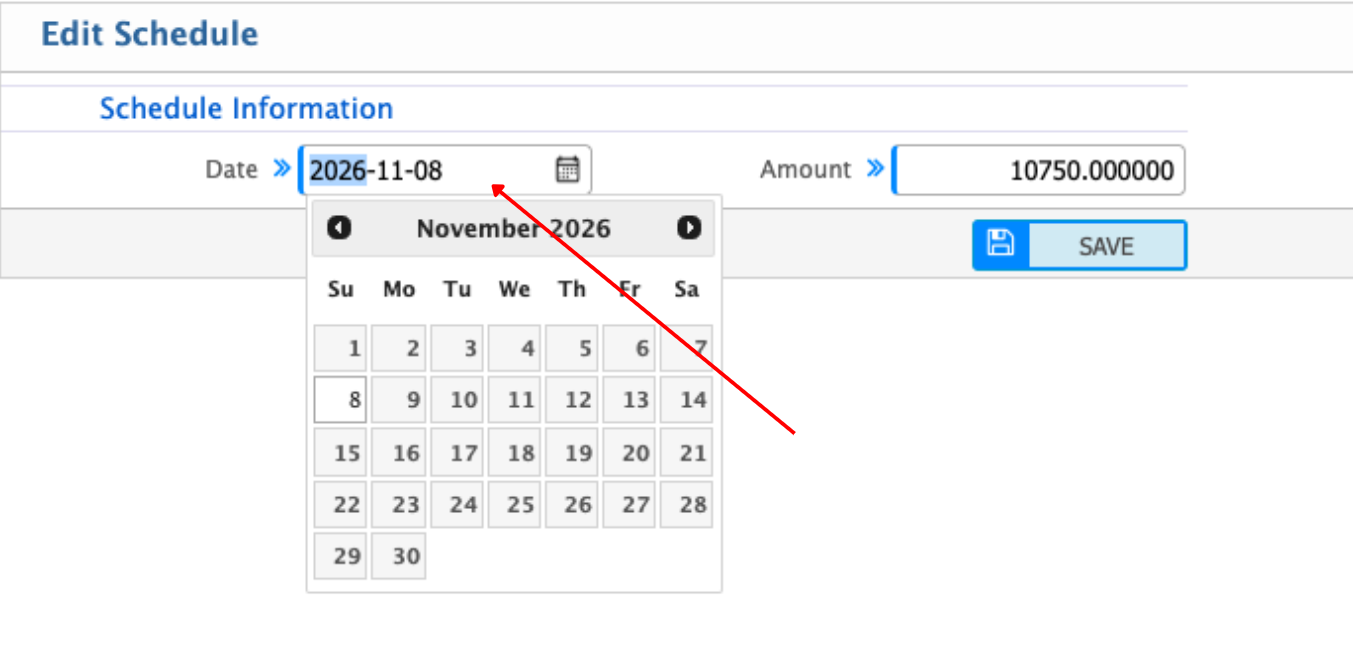
Task: Pick November 4 in the calendar
Action: 514,349
